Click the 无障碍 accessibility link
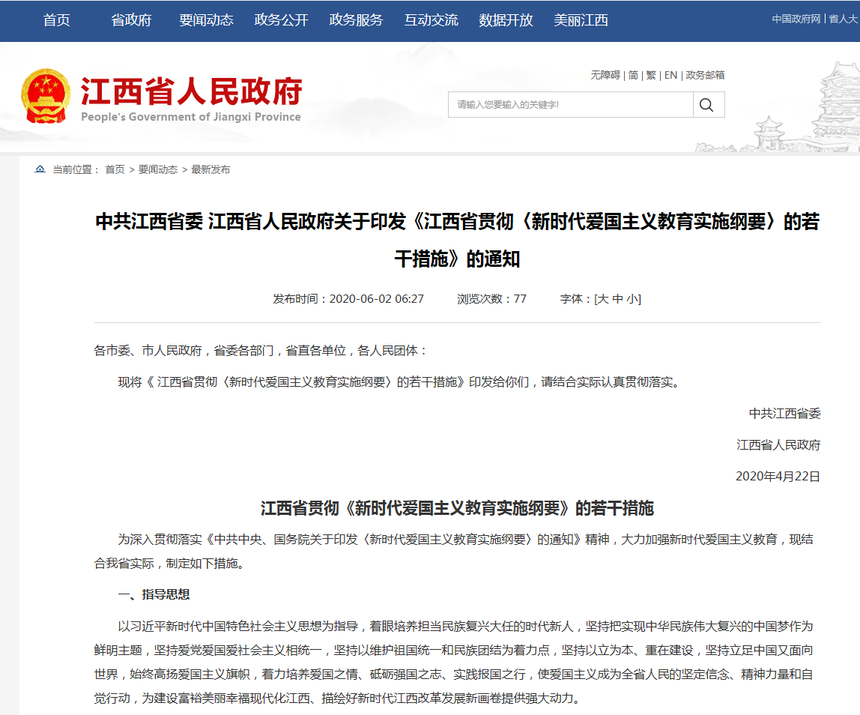860x715 pixels. click(x=605, y=75)
